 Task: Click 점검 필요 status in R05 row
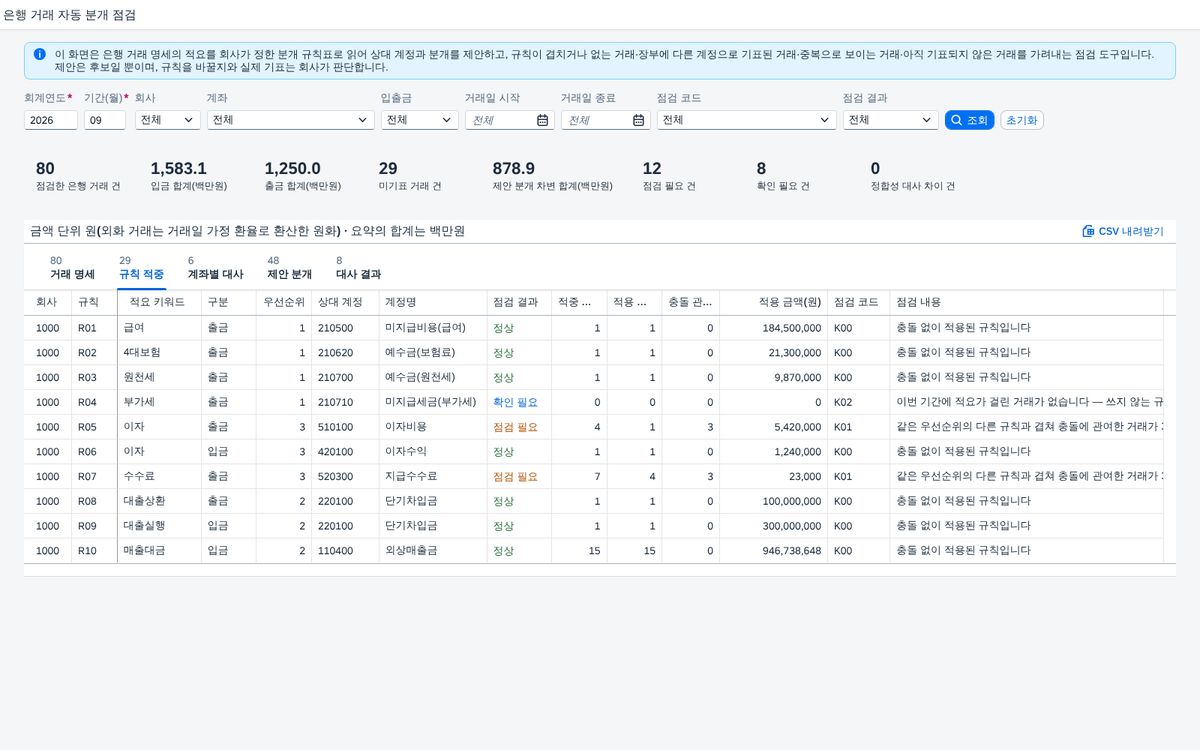pyautogui.click(x=515, y=427)
